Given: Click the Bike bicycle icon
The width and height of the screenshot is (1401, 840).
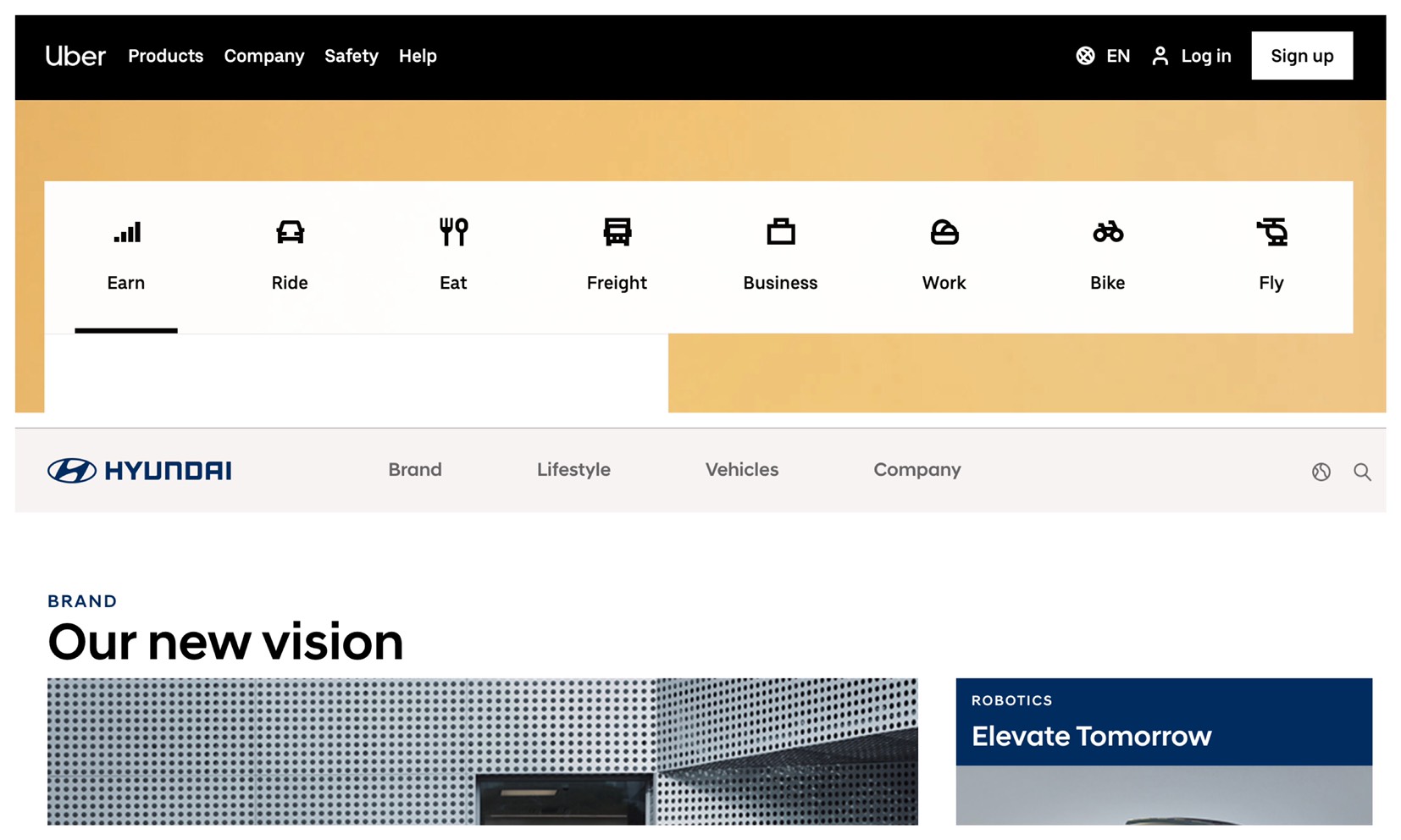Looking at the screenshot, I should click(1108, 231).
